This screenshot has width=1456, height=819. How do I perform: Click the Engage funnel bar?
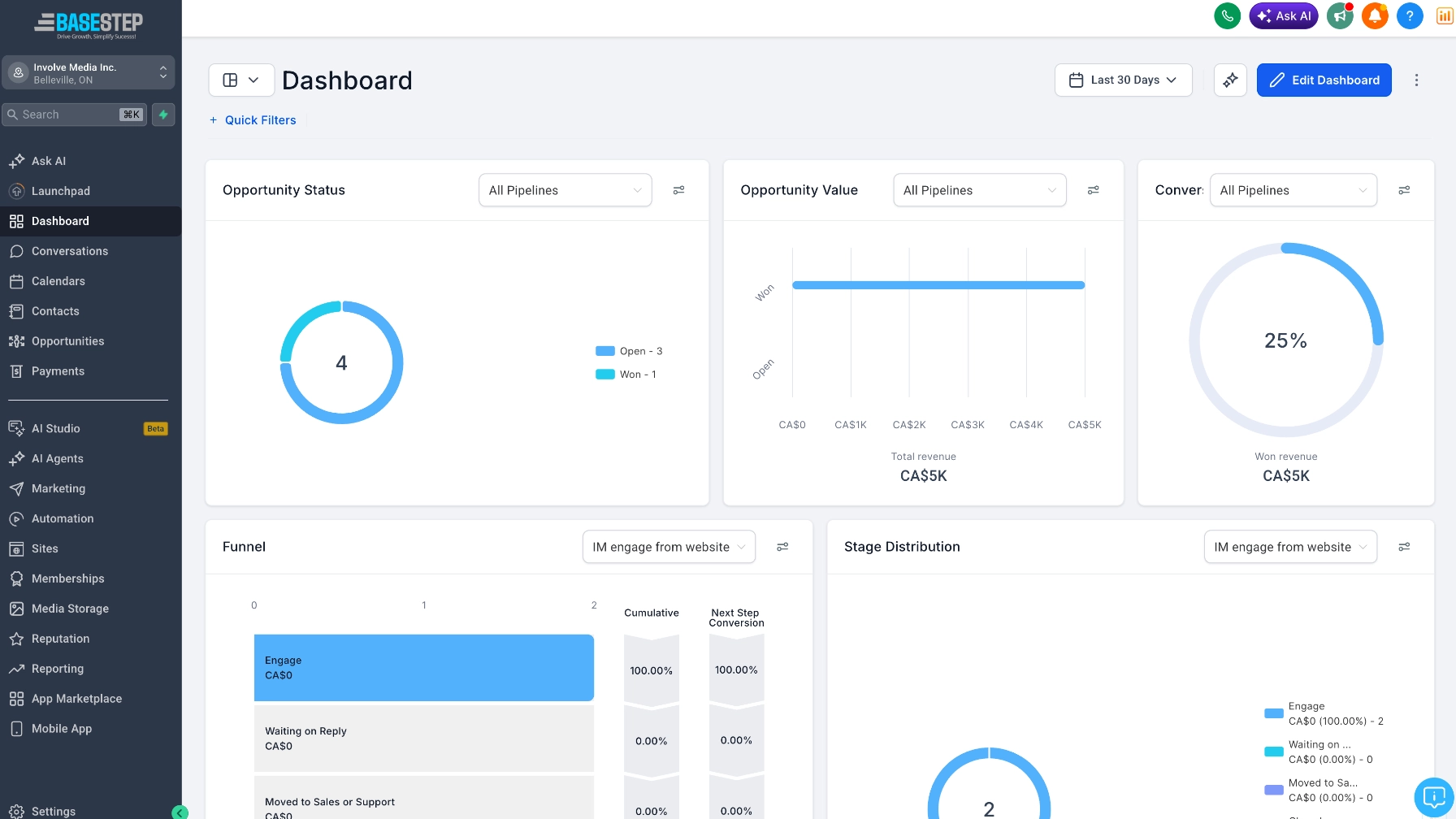click(x=424, y=668)
